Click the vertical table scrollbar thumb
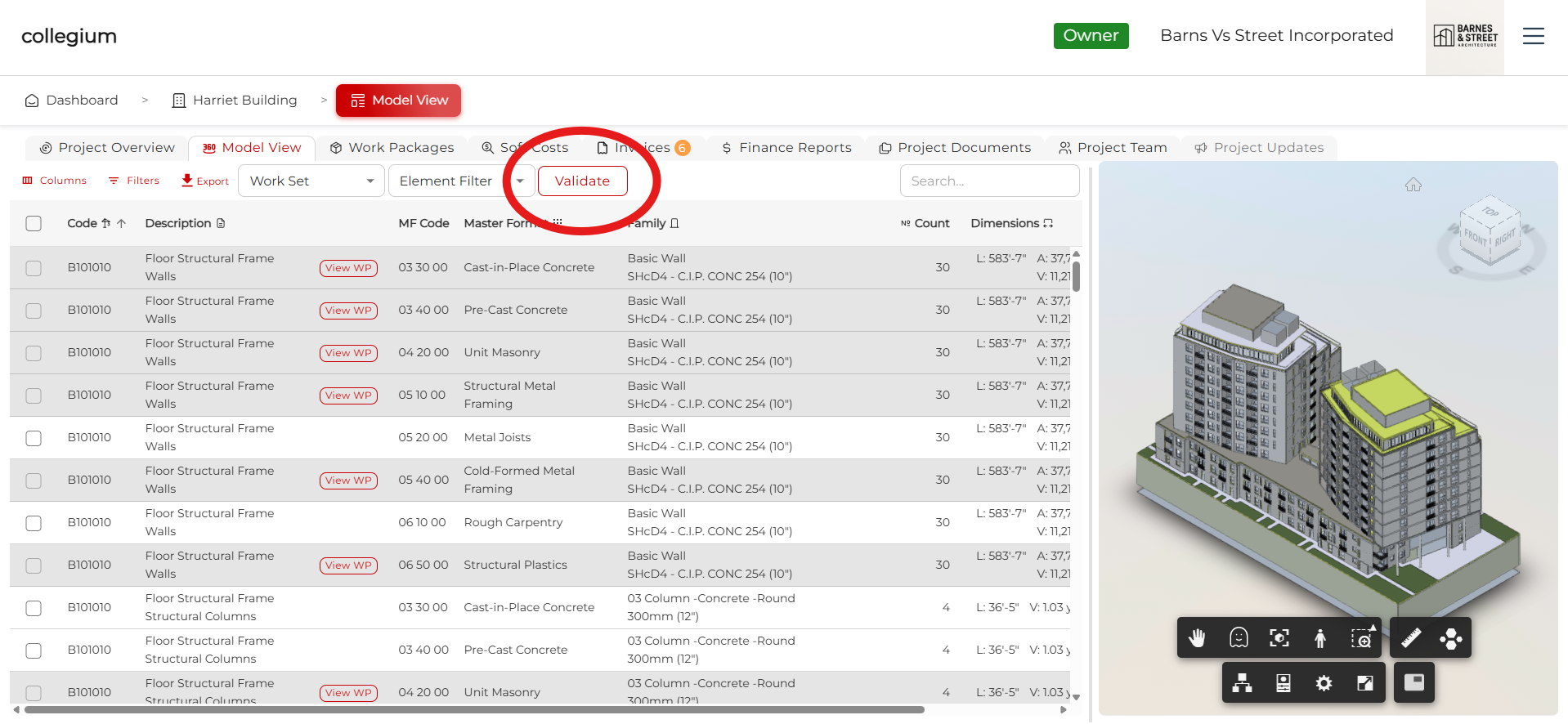This screenshot has height=724, width=1568. 1076,276
